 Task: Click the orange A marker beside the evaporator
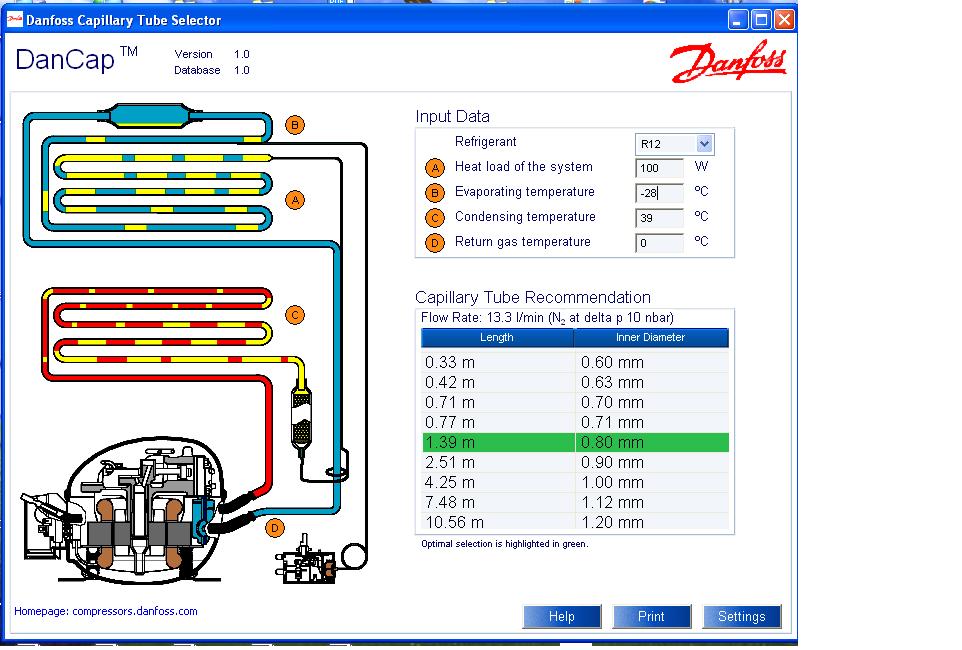294,200
